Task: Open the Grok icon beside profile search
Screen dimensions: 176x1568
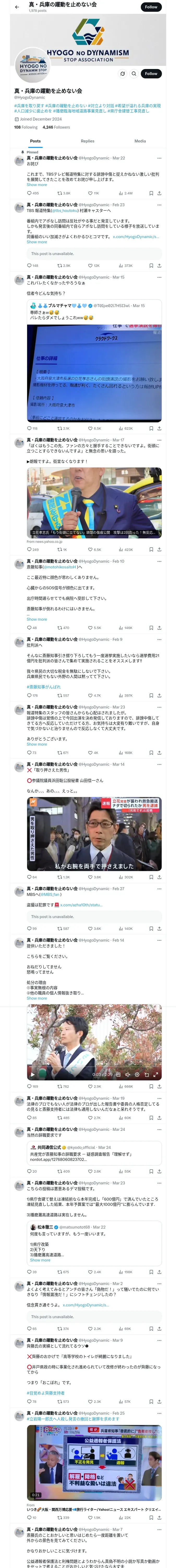Action: point(123,74)
